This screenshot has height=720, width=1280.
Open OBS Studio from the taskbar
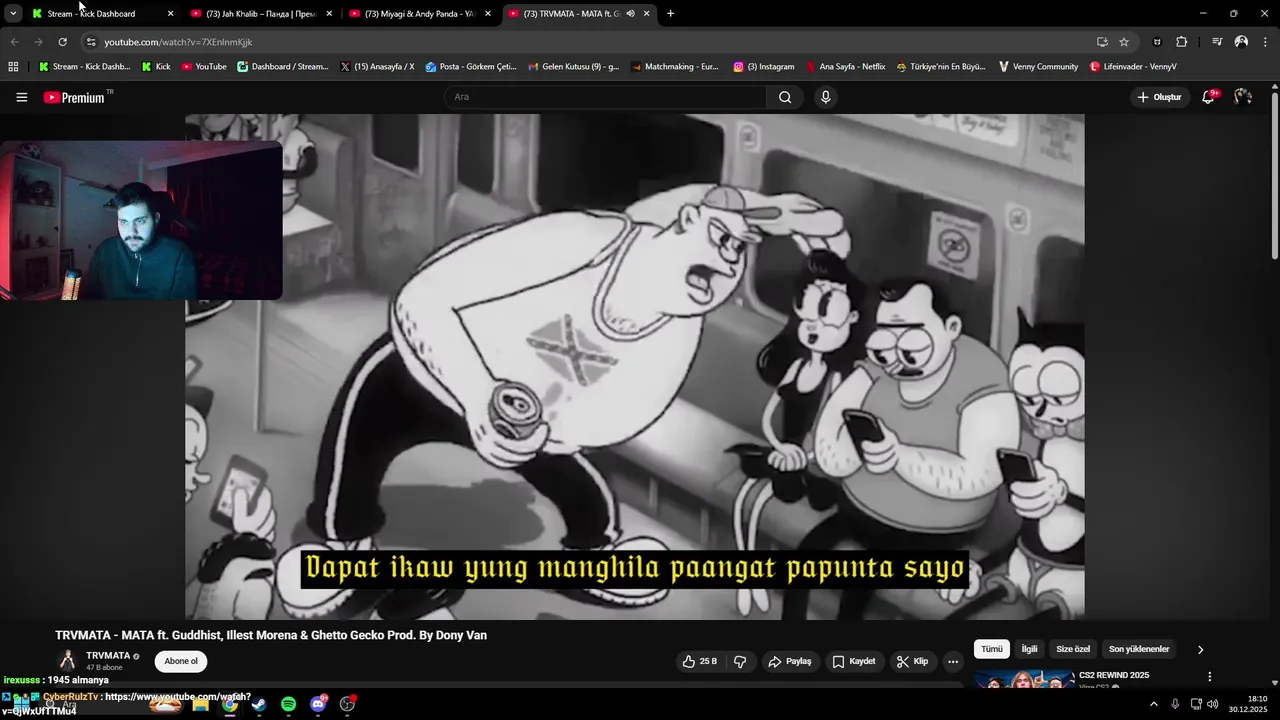(347, 704)
